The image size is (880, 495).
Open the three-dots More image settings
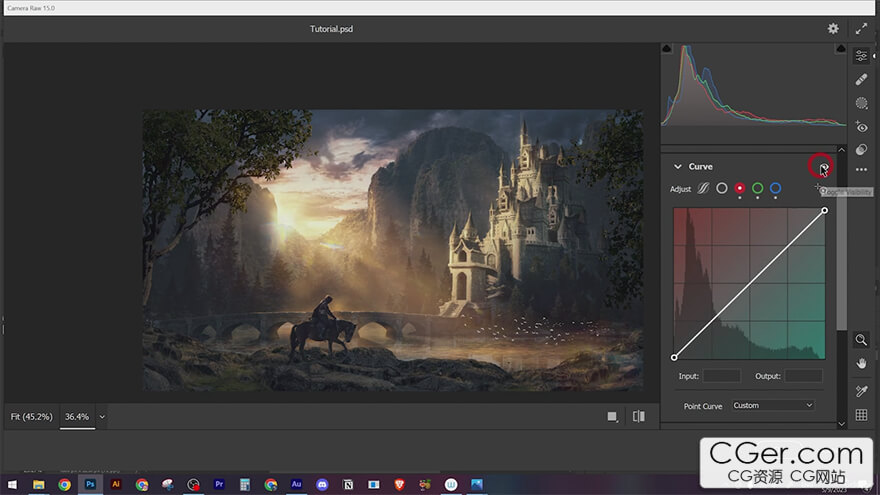pos(861,169)
